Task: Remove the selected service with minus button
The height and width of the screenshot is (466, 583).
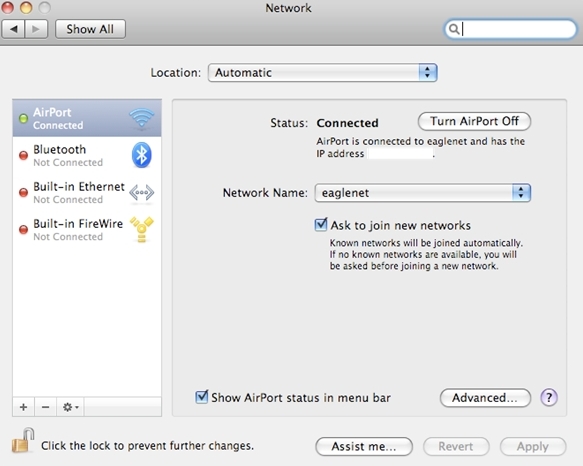Action: pos(45,407)
